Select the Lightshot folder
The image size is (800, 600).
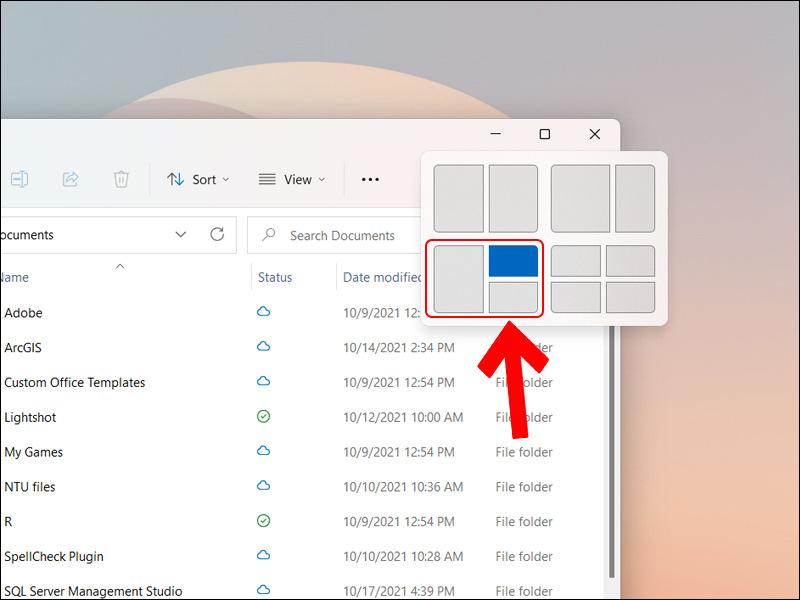pos(30,417)
